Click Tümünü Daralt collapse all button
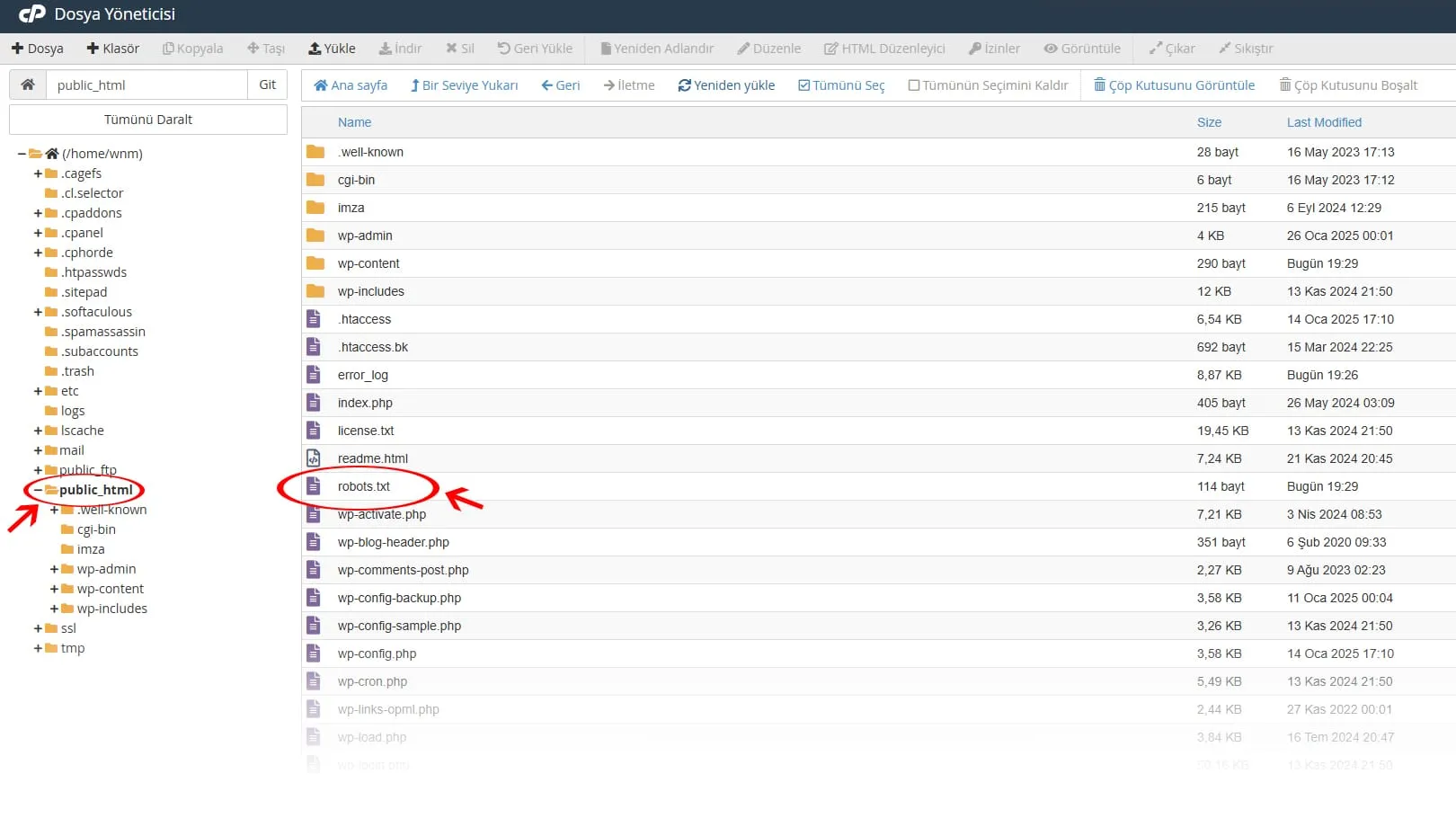This screenshot has width=1456, height=818. [x=148, y=119]
